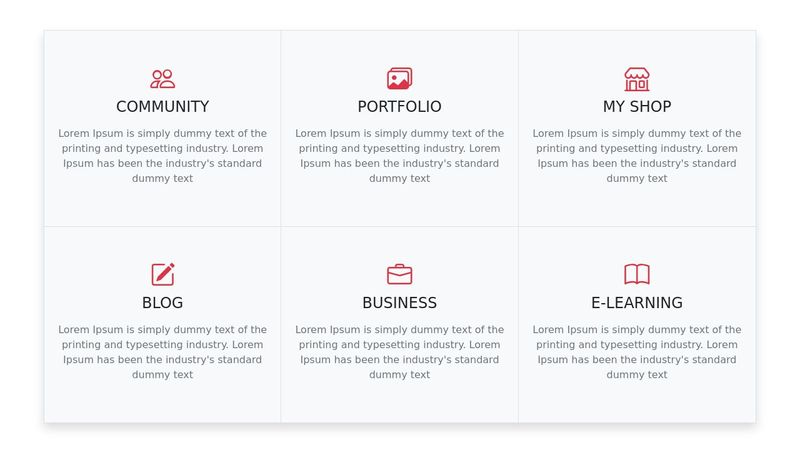The height and width of the screenshot is (450, 800).
Task: Open the MY SHOP heading
Action: click(637, 107)
